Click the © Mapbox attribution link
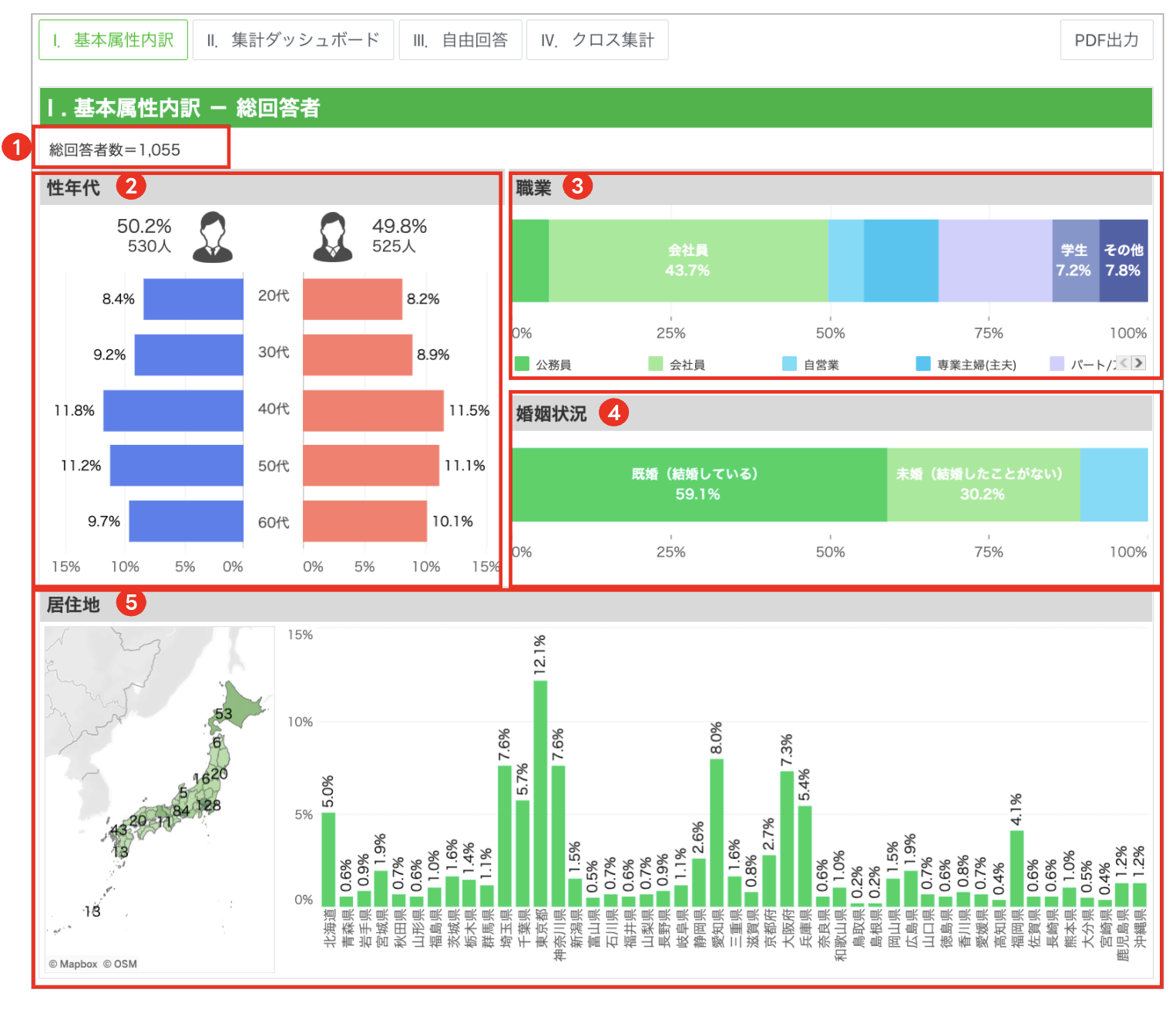Viewport: 1176px width, 1010px height. coord(73,964)
